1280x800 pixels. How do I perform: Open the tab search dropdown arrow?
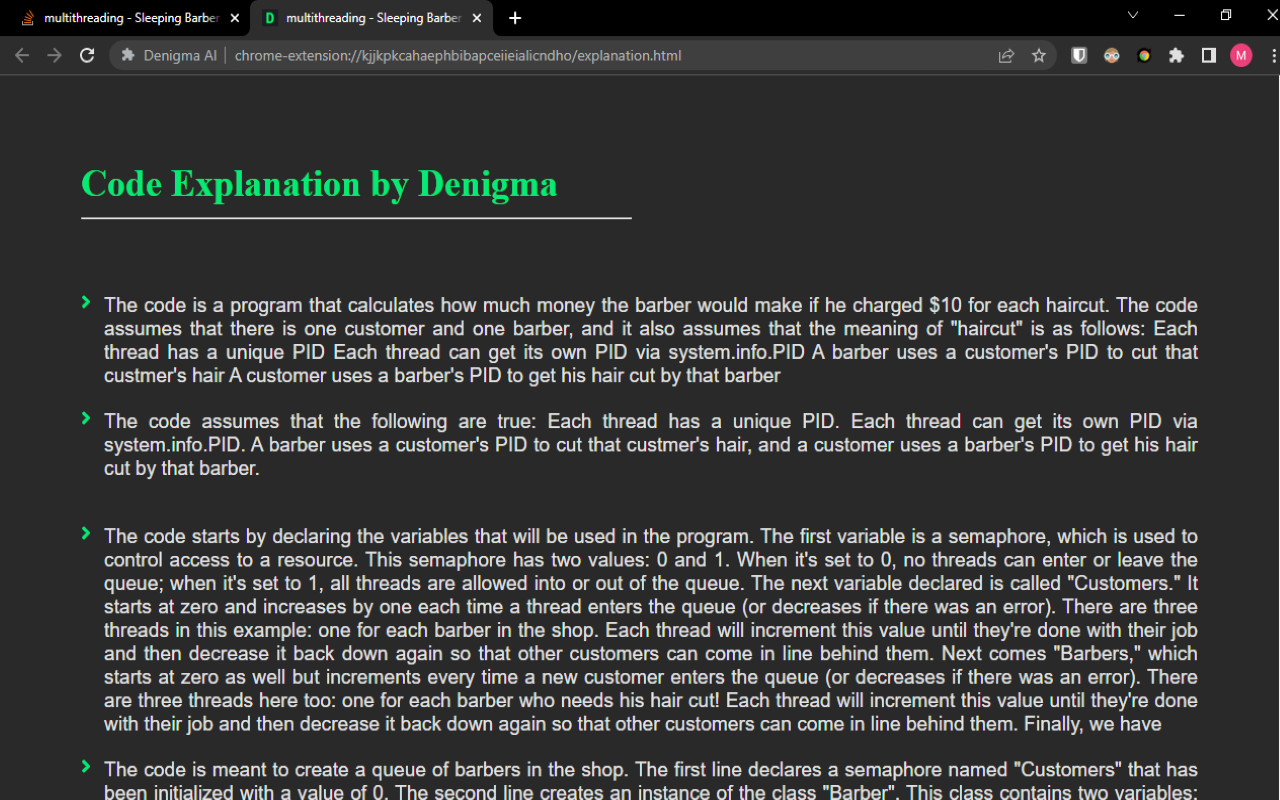pos(1133,15)
